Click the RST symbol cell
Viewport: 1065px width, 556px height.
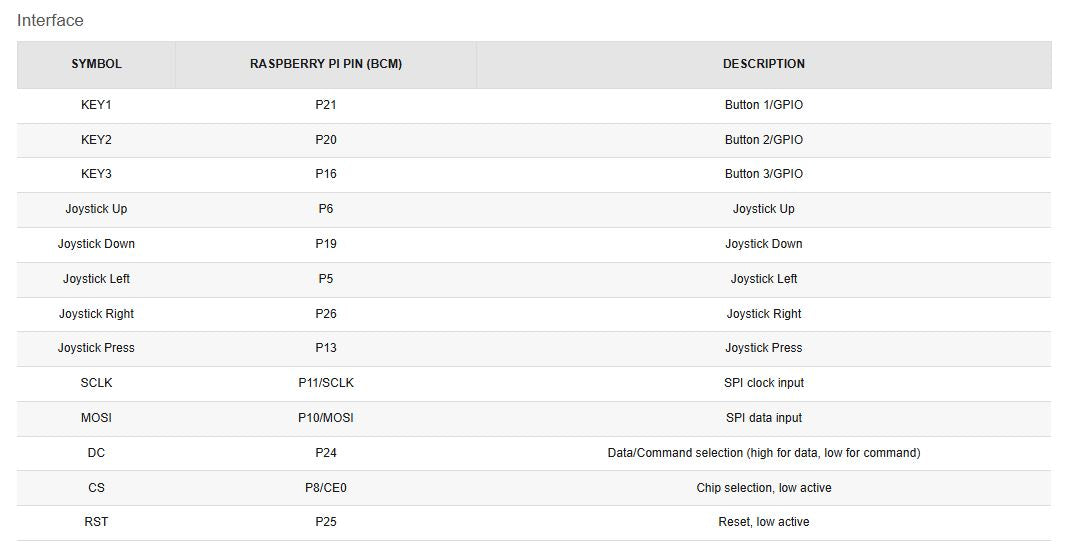pyautogui.click(x=96, y=522)
